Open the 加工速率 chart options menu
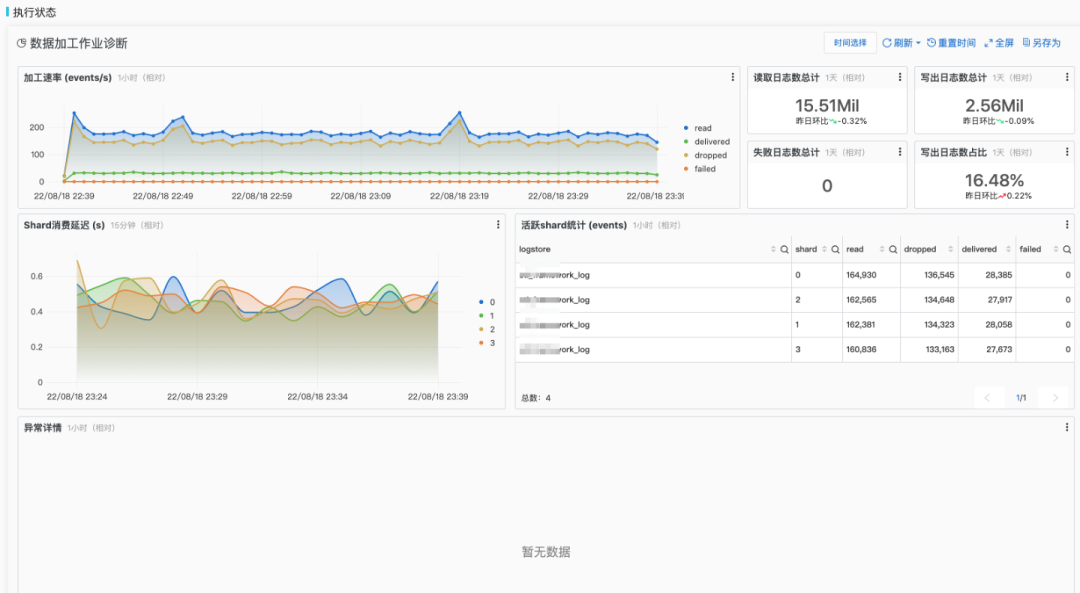Screen dimensions: 1080x593 733,77
